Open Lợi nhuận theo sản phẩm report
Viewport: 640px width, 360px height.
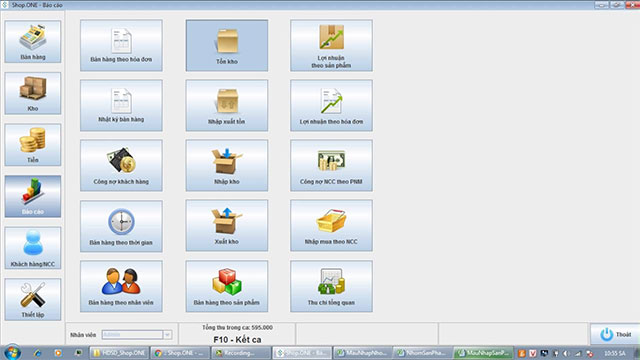pyautogui.click(x=331, y=45)
